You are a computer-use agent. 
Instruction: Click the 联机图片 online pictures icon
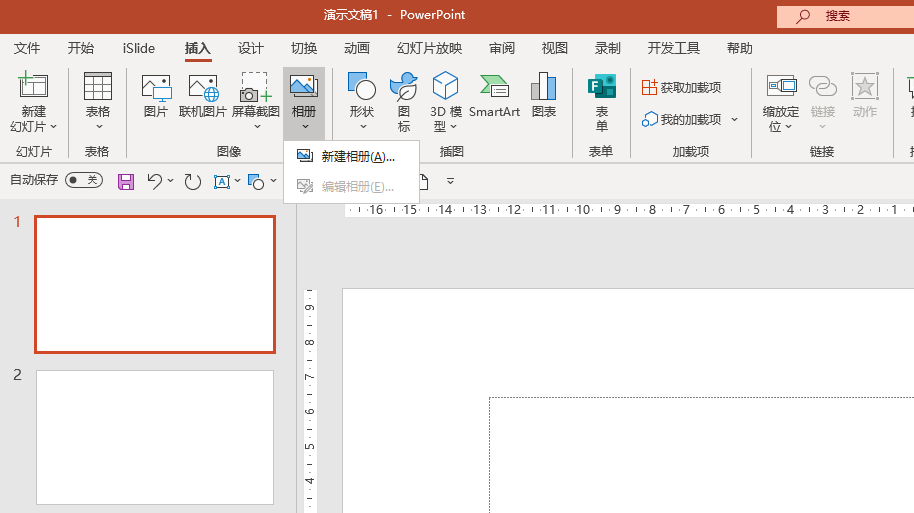[203, 88]
